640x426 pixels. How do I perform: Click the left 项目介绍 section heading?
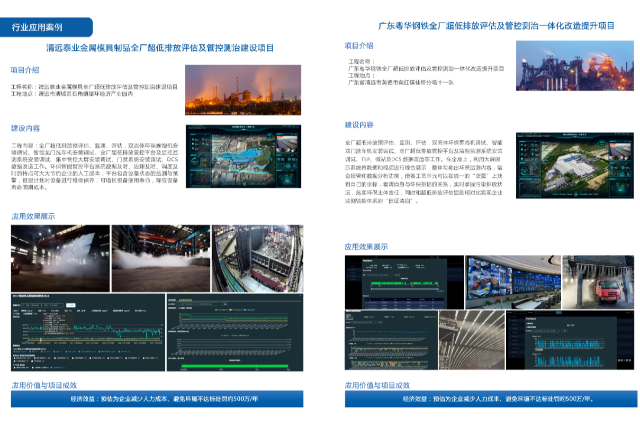[26, 70]
